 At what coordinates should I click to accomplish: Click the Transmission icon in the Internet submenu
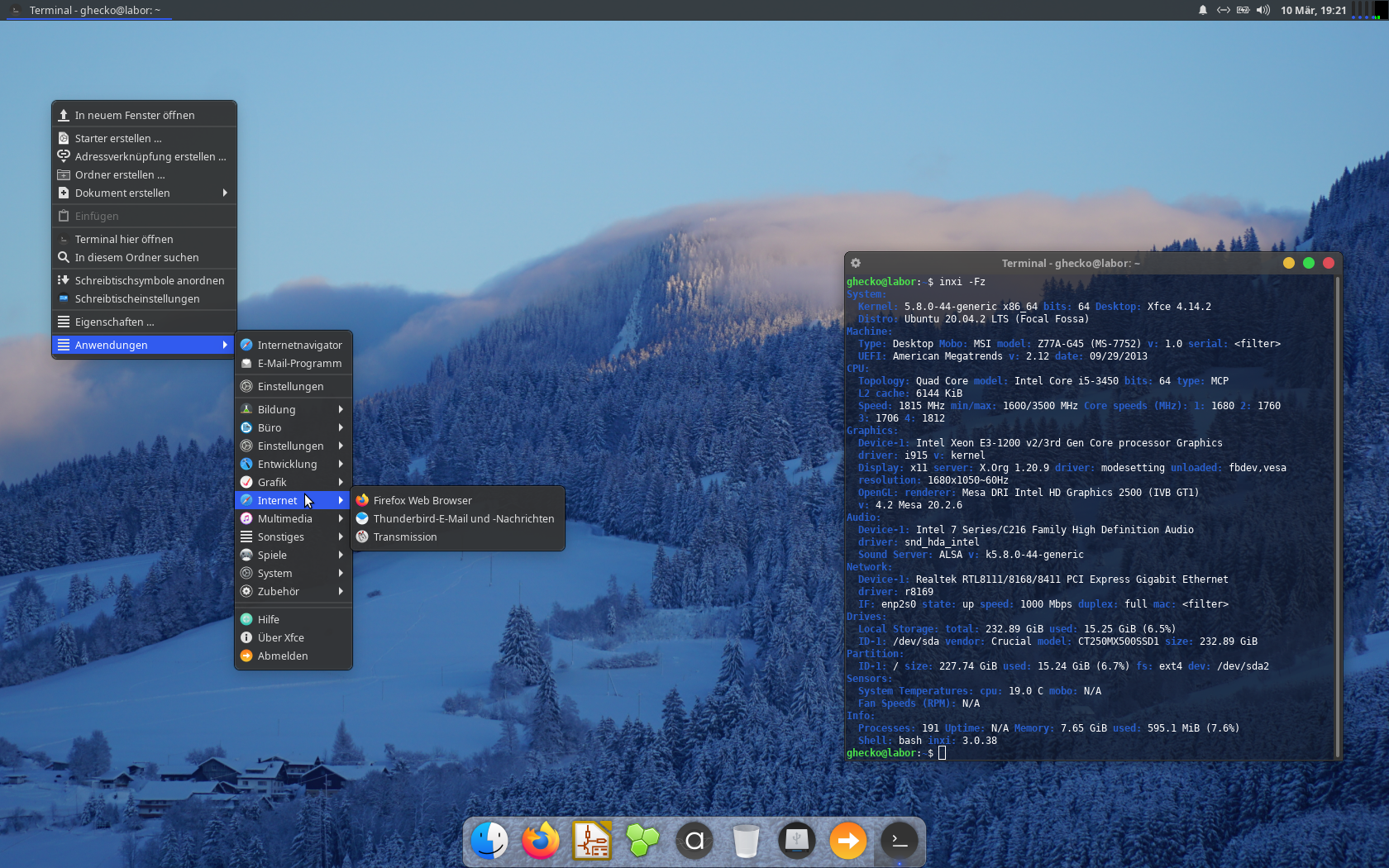click(x=362, y=537)
